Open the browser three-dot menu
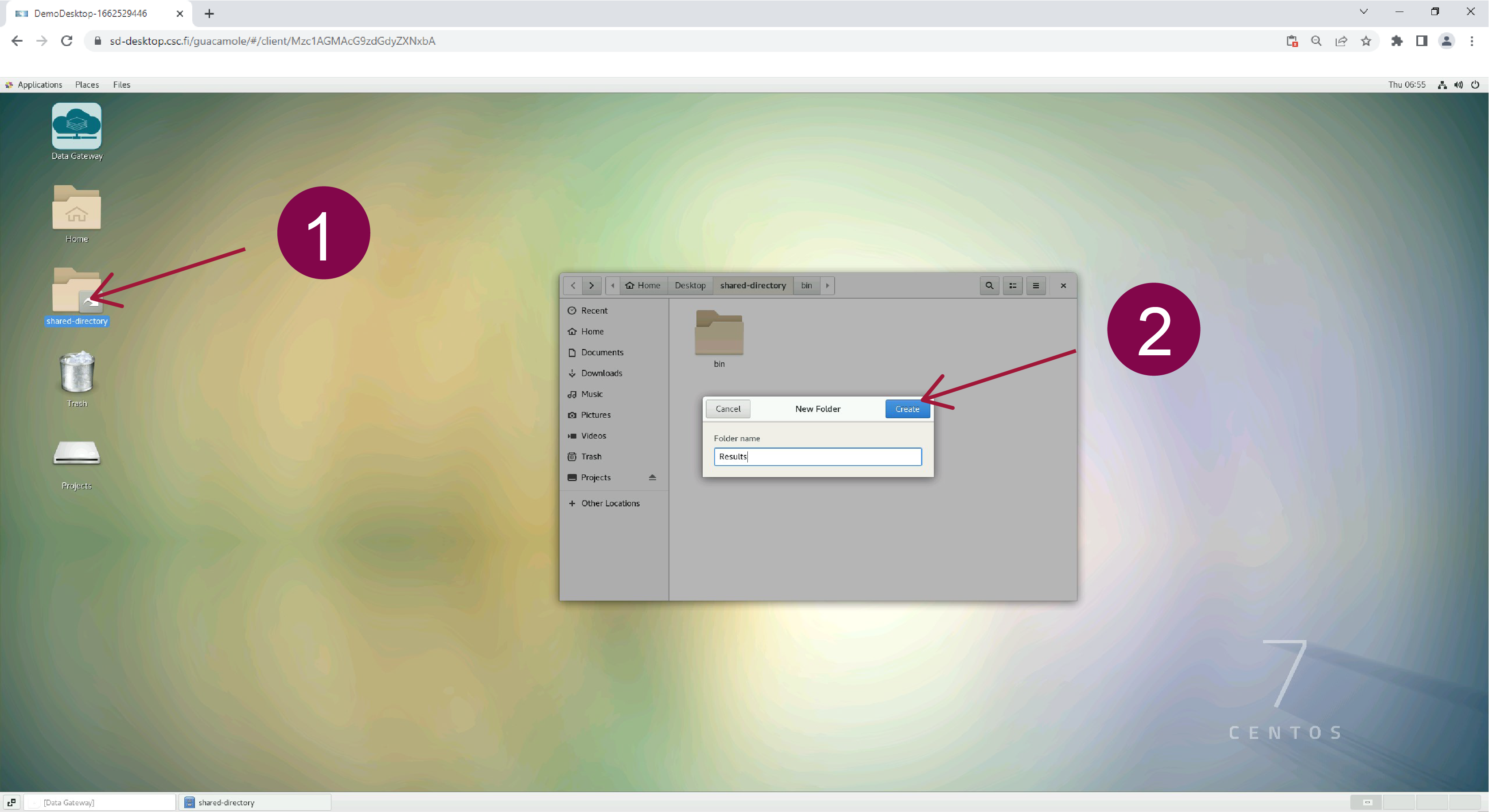 click(x=1472, y=41)
